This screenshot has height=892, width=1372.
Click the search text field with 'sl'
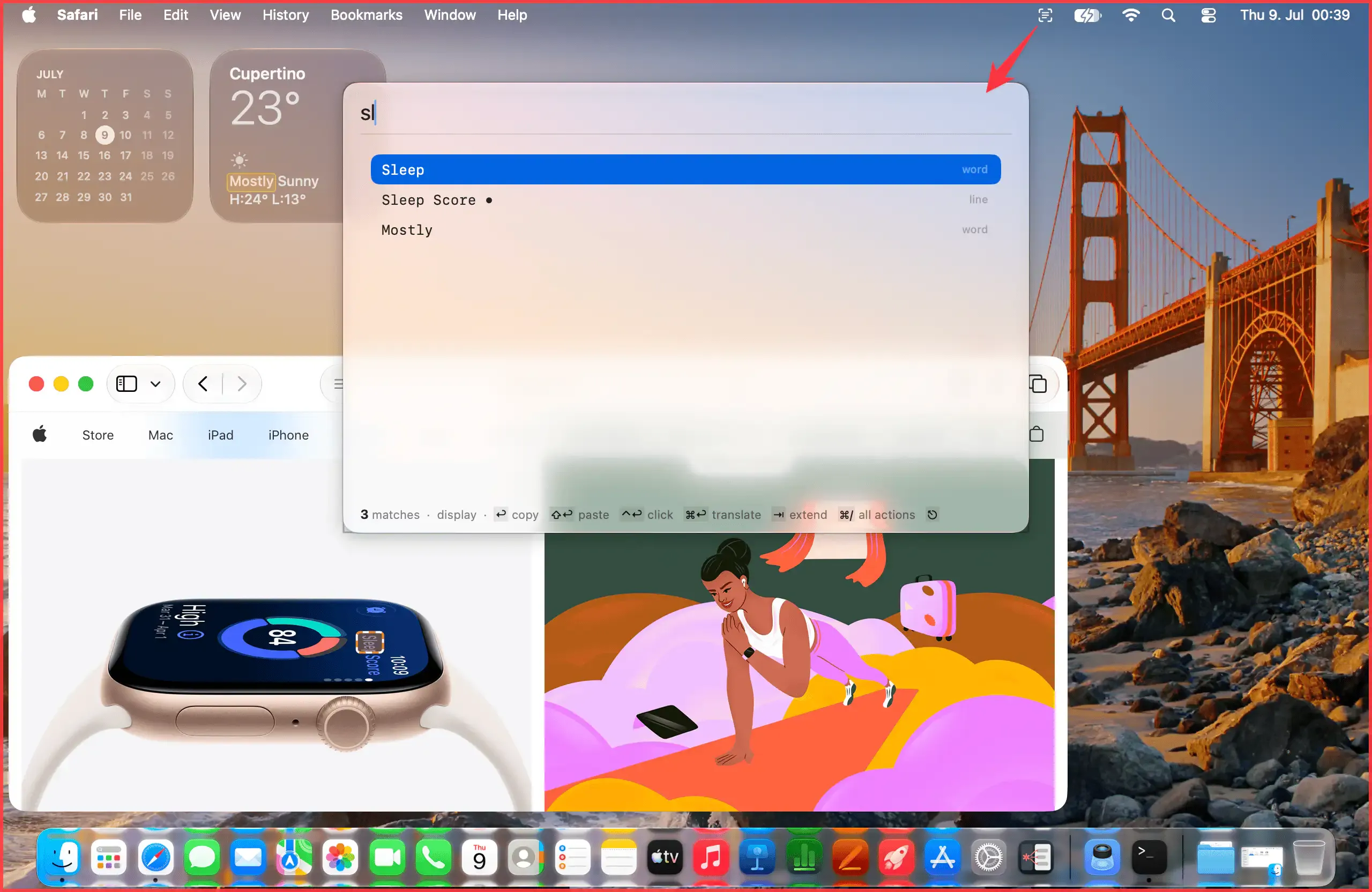tap(685, 113)
